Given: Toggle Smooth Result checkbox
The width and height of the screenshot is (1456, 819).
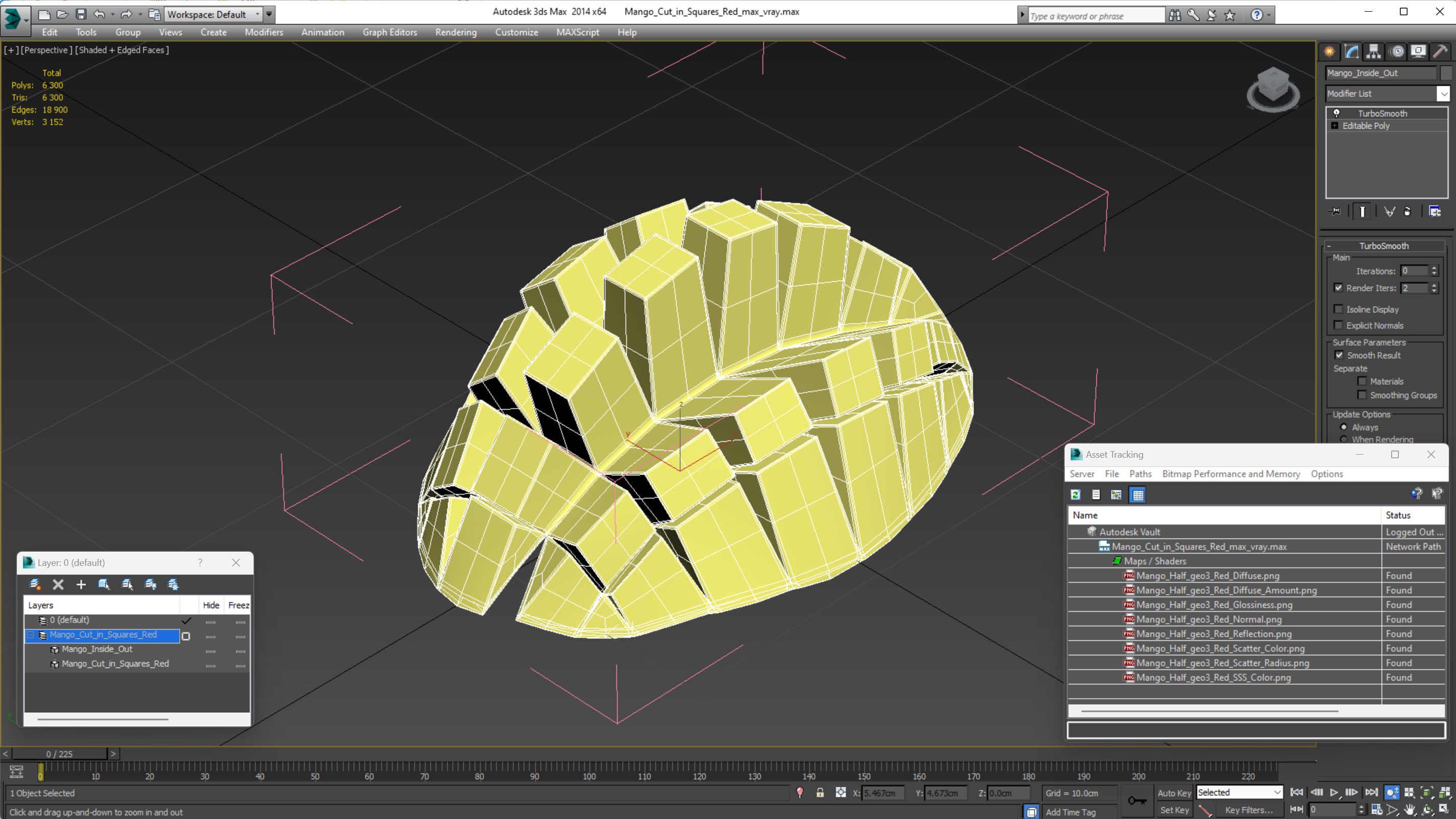Looking at the screenshot, I should 1339,355.
